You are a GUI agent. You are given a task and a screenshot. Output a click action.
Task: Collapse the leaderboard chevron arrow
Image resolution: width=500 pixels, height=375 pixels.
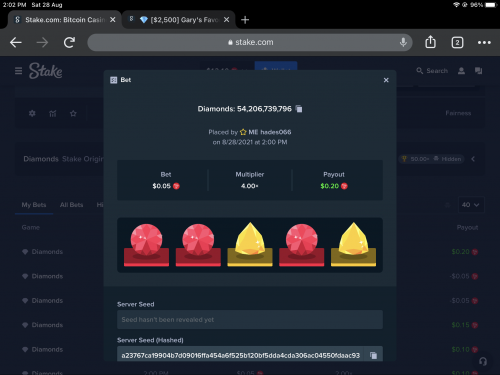point(473,159)
